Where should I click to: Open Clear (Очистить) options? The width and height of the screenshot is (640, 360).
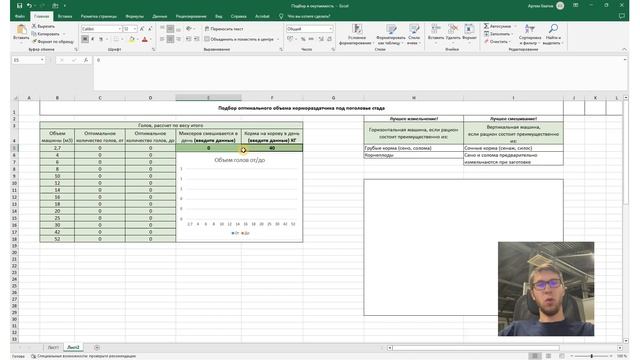coord(496,42)
